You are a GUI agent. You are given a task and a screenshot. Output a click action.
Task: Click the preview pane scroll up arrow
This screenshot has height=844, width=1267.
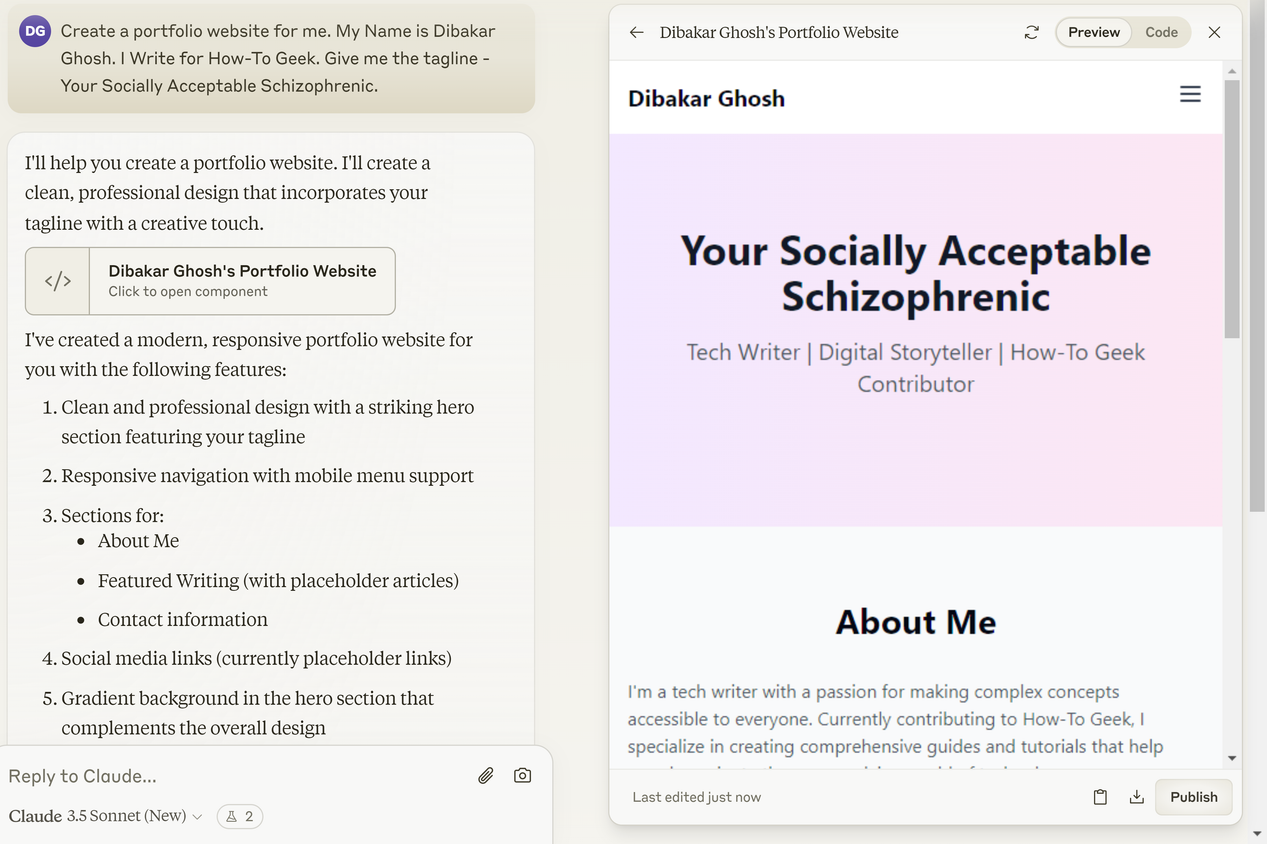click(1232, 70)
